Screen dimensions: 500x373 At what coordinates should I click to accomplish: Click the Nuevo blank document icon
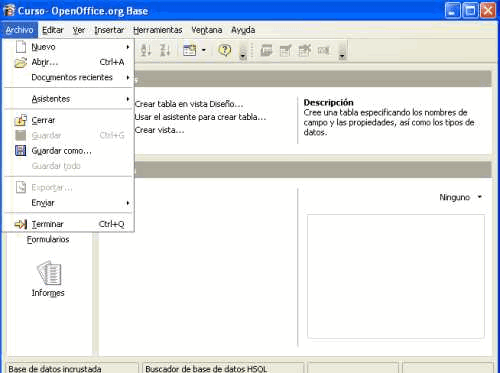21,47
